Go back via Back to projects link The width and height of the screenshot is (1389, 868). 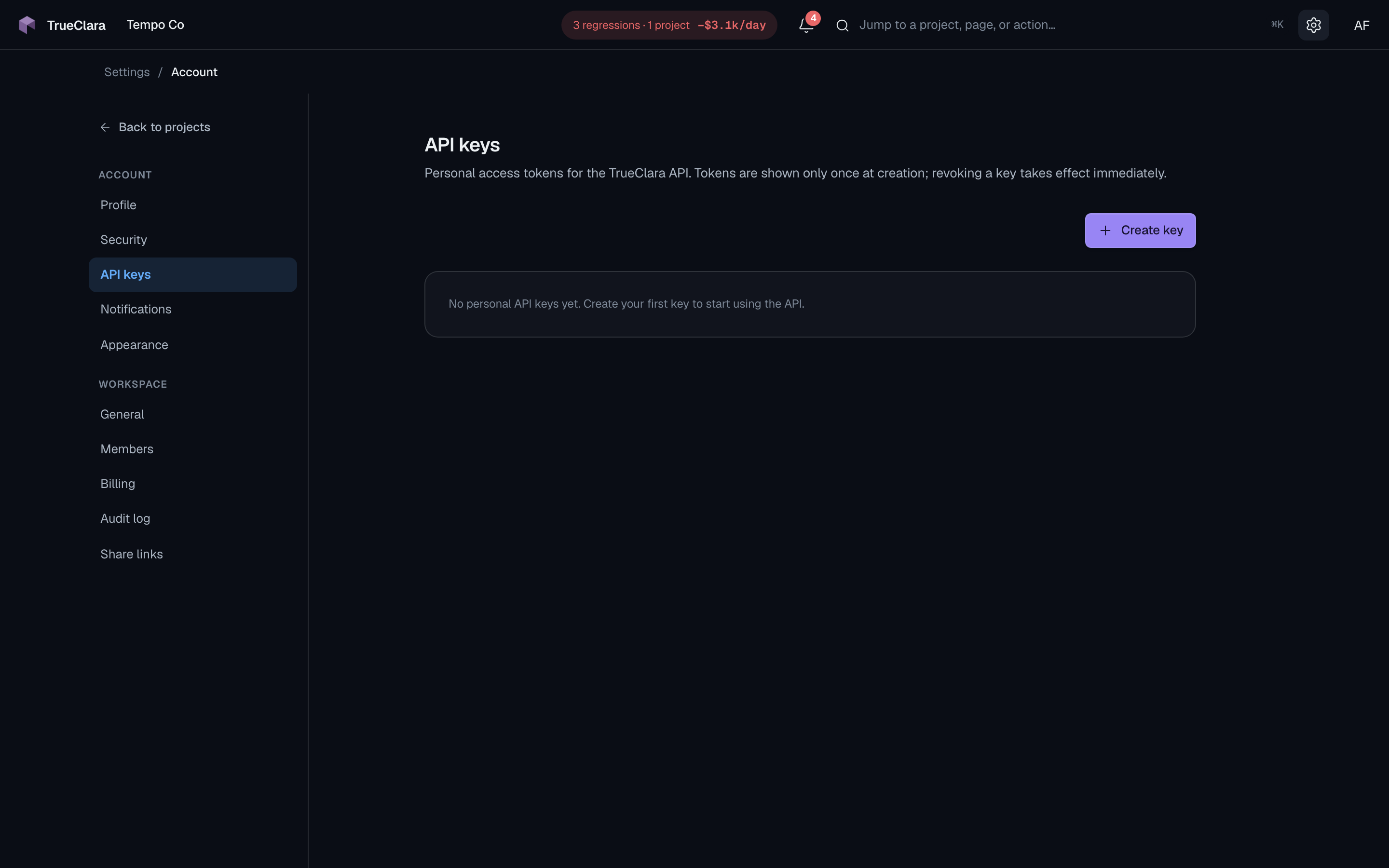(x=155, y=127)
